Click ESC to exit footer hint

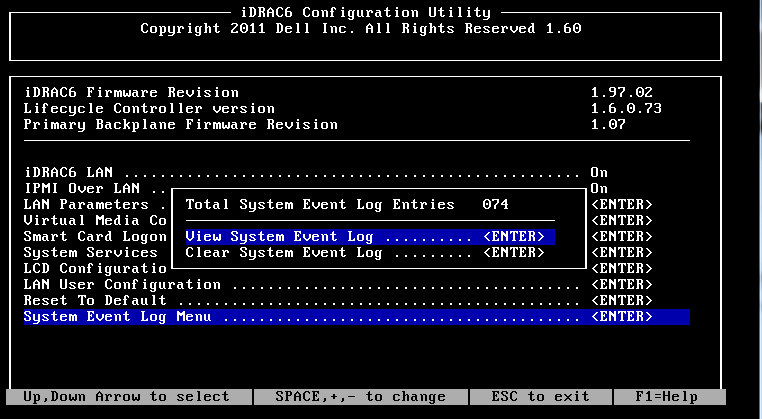click(540, 397)
